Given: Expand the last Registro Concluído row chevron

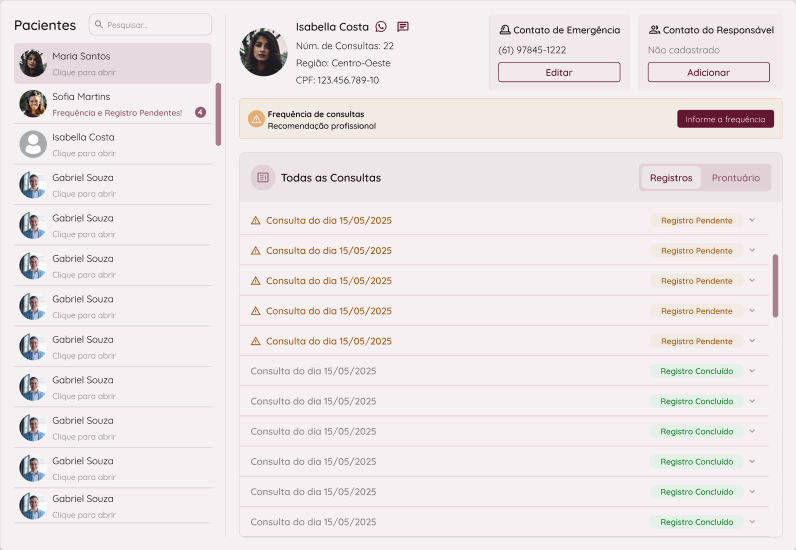Looking at the screenshot, I should (x=752, y=521).
